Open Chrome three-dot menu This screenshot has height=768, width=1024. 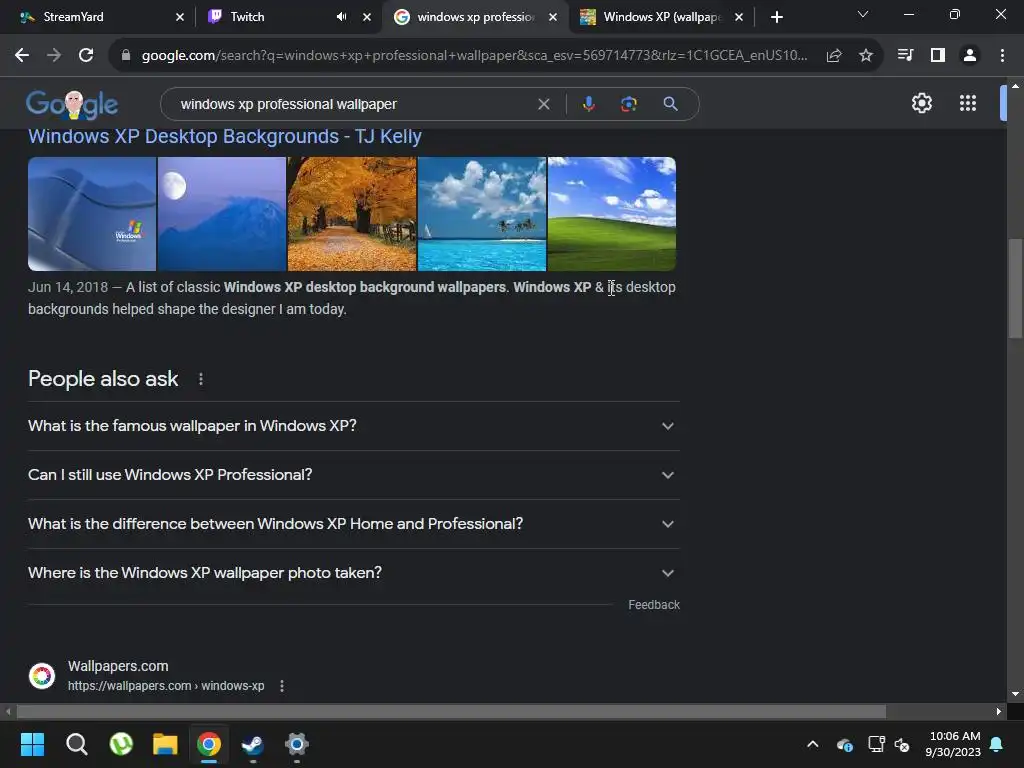coord(1002,56)
